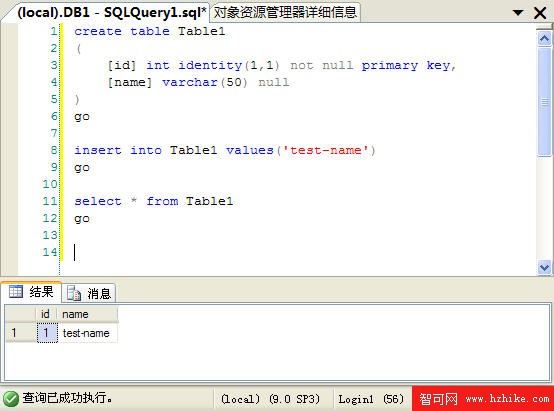Image resolution: width=554 pixels, height=411 pixels.
Task: Click the Login1 (56) status bar section
Action: [x=371, y=399]
